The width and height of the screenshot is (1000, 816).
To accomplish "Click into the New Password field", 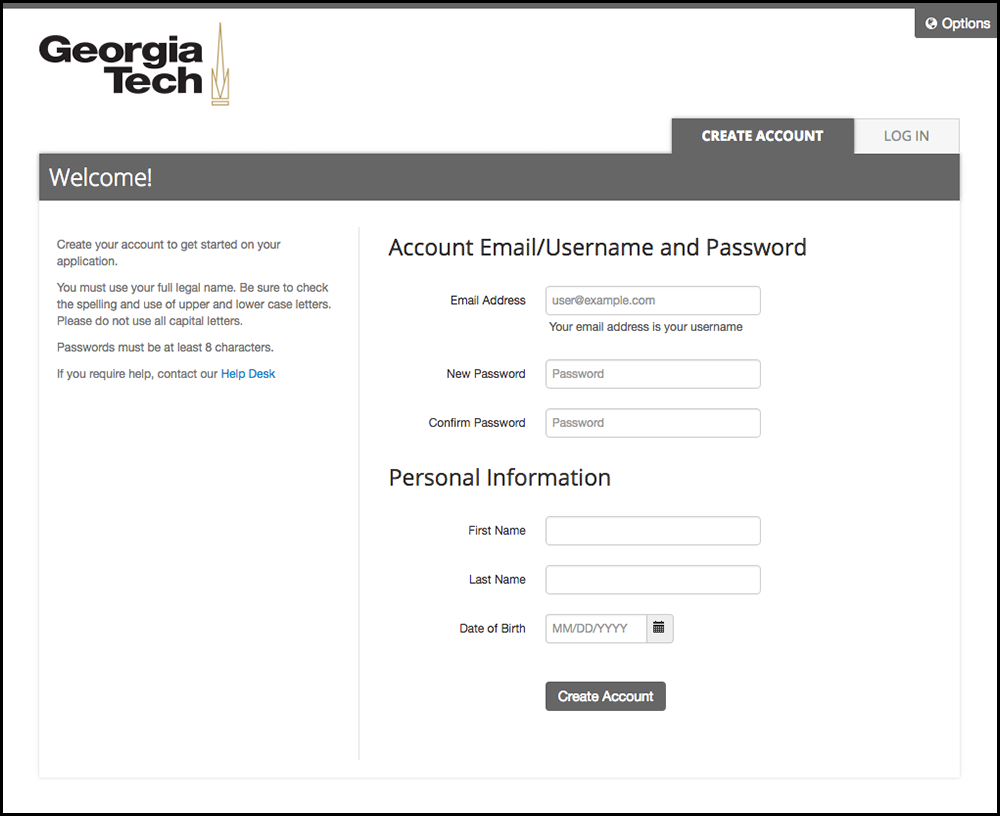I will point(653,374).
